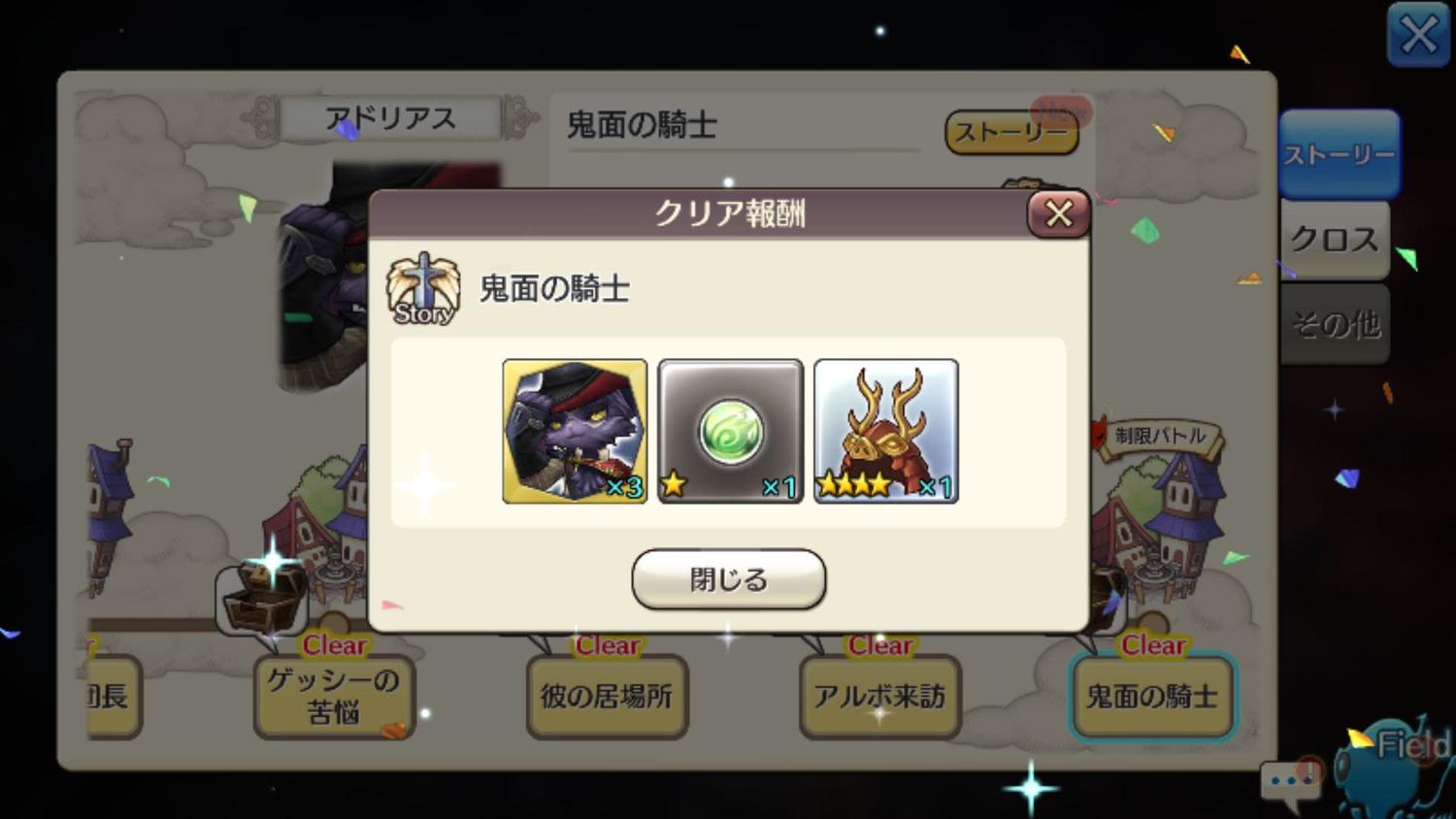Choose the アルボ来訪 stage
1456x819 pixels.
click(x=880, y=696)
